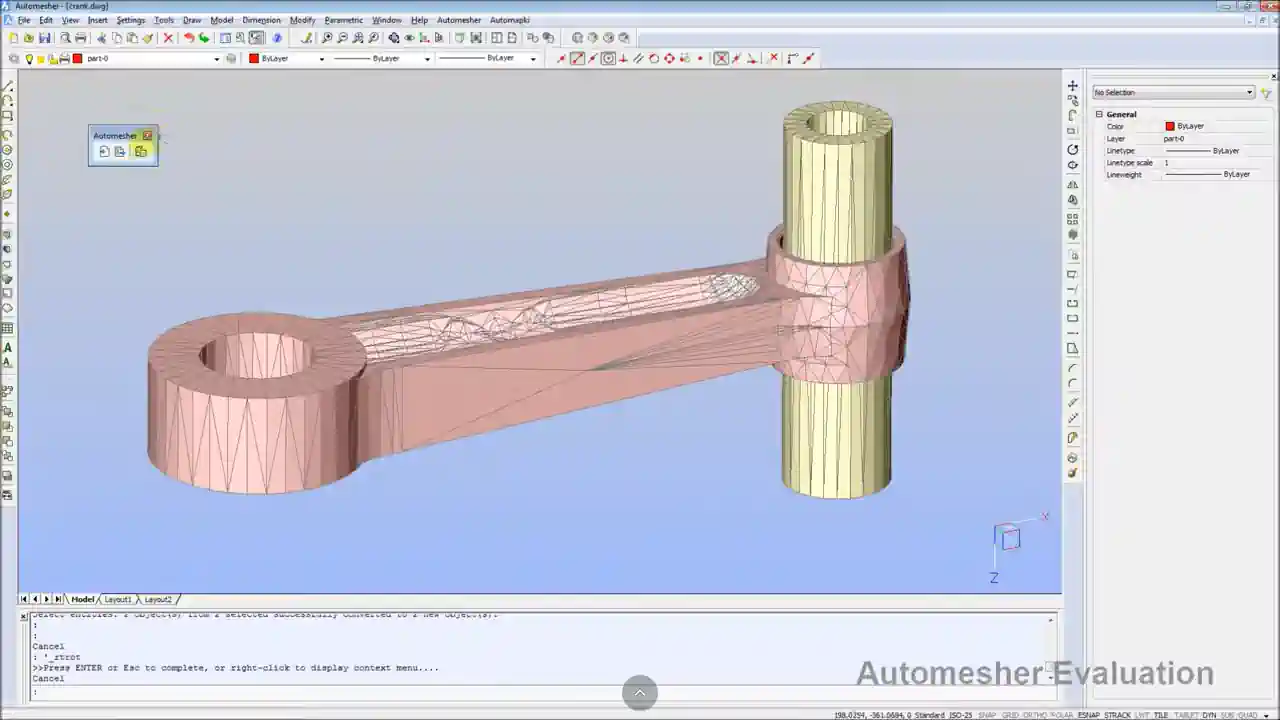The image size is (1280, 720).
Task: Select the light bulb layer visibility icon
Action: point(29,58)
